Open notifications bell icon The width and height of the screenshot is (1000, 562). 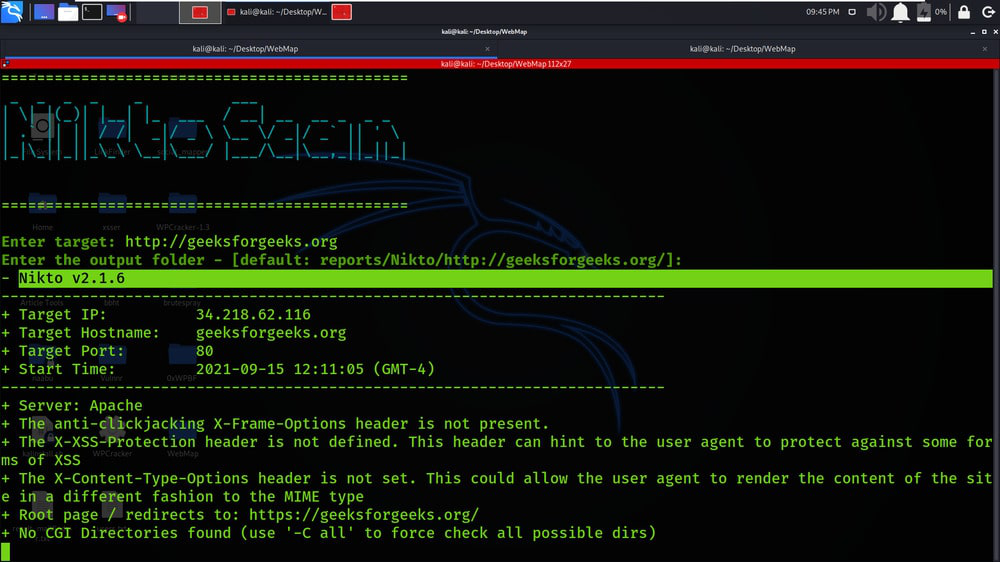900,12
